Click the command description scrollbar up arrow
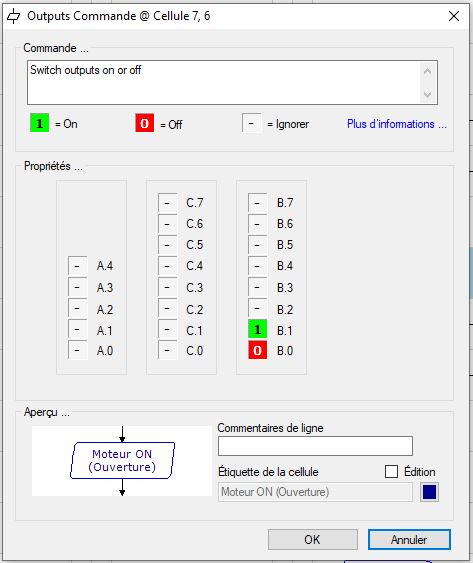The image size is (473, 563). pyautogui.click(x=427, y=71)
